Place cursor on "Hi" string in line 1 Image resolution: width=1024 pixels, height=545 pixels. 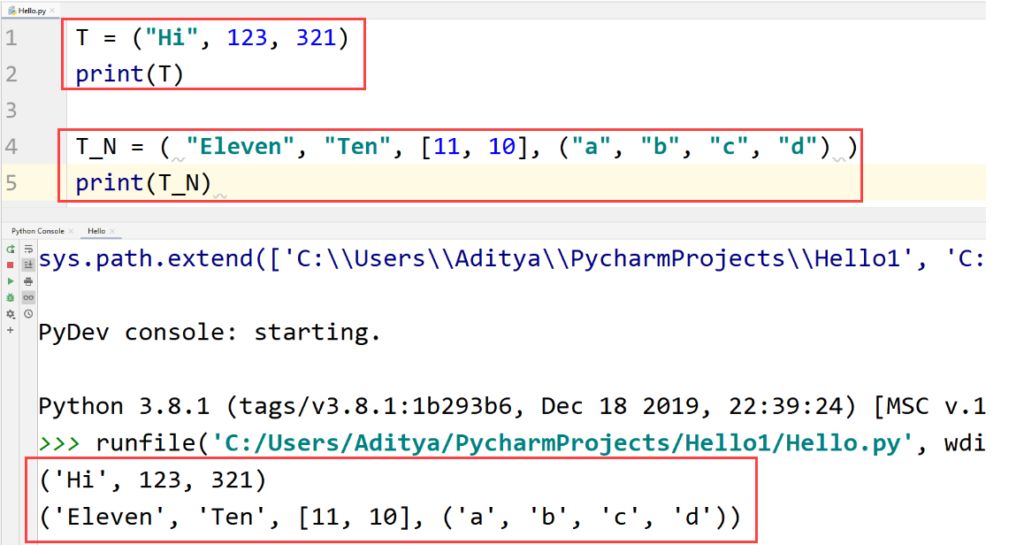tap(172, 37)
